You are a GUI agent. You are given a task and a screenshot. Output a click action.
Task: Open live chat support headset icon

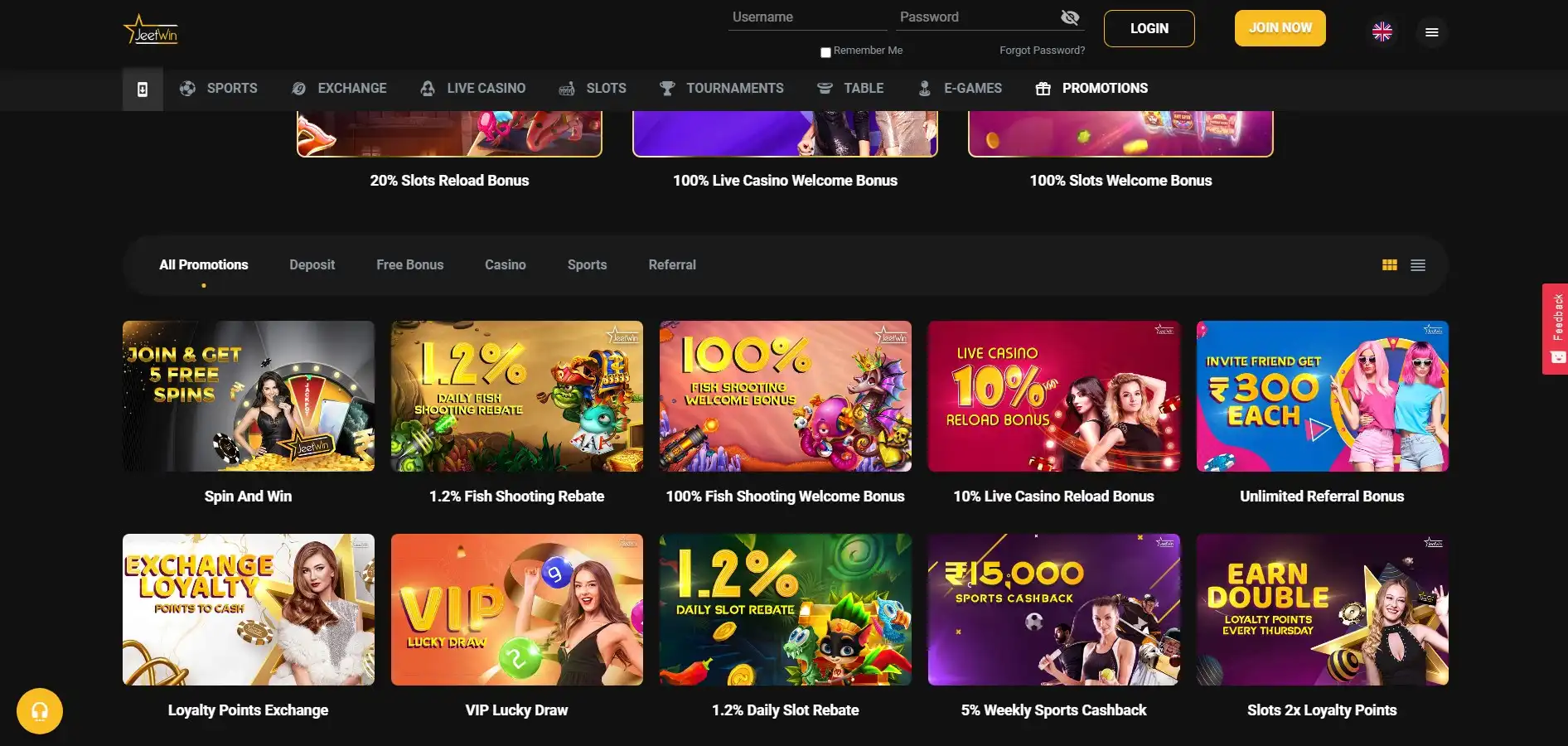point(40,711)
